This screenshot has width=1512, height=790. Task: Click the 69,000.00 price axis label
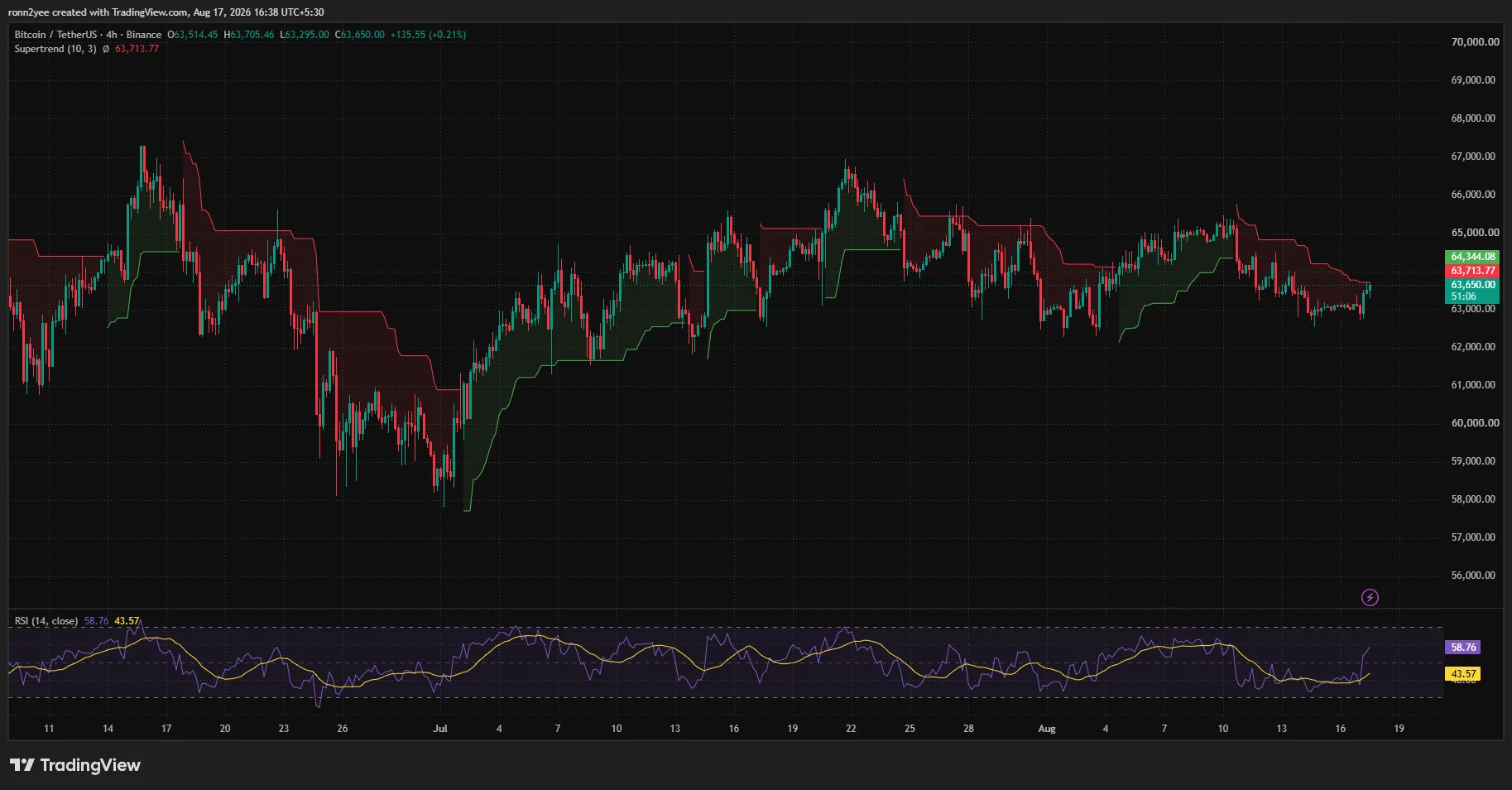click(x=1473, y=80)
